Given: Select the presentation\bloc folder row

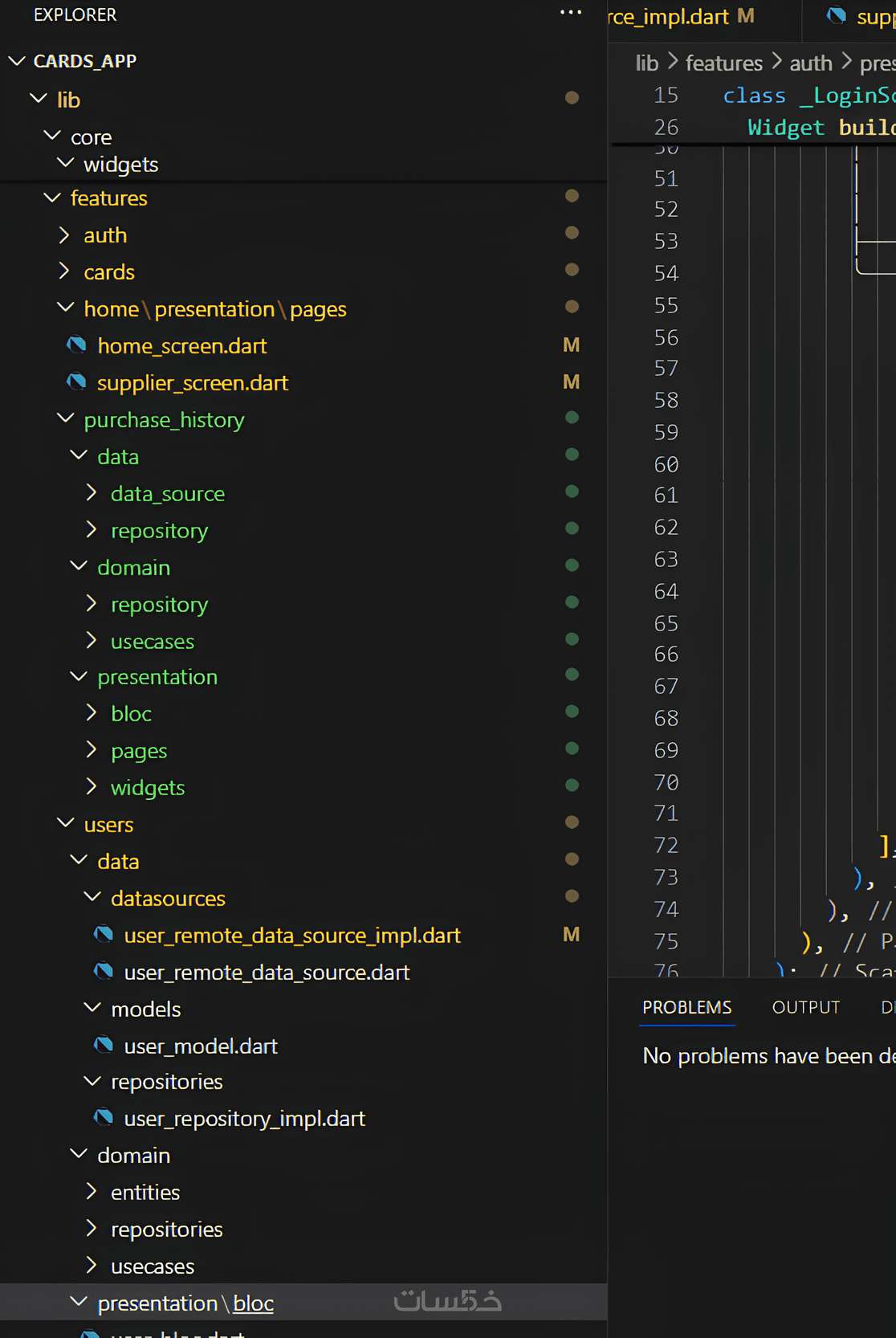Looking at the screenshot, I should coord(185,1303).
